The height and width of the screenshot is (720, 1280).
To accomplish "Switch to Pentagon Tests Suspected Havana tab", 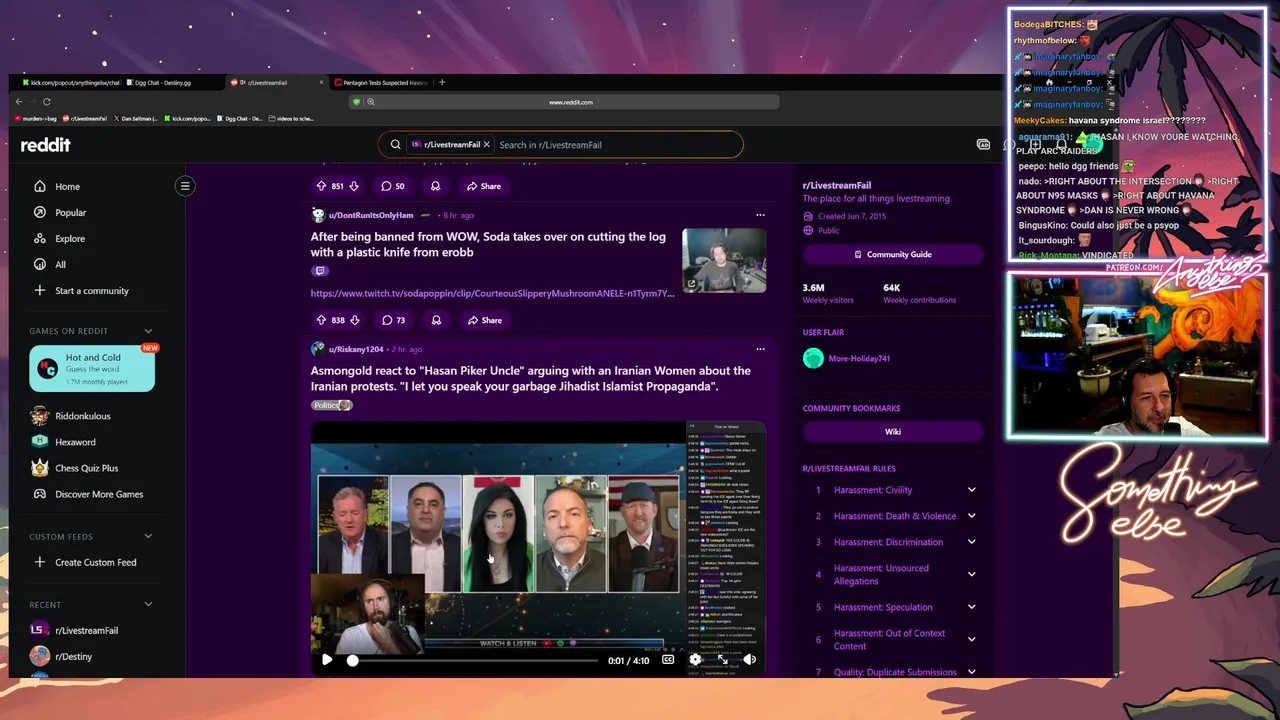I will click(x=380, y=83).
